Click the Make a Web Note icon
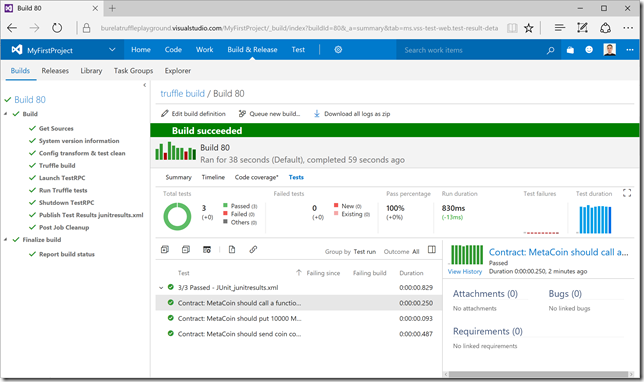This screenshot has height=382, width=644. click(582, 28)
